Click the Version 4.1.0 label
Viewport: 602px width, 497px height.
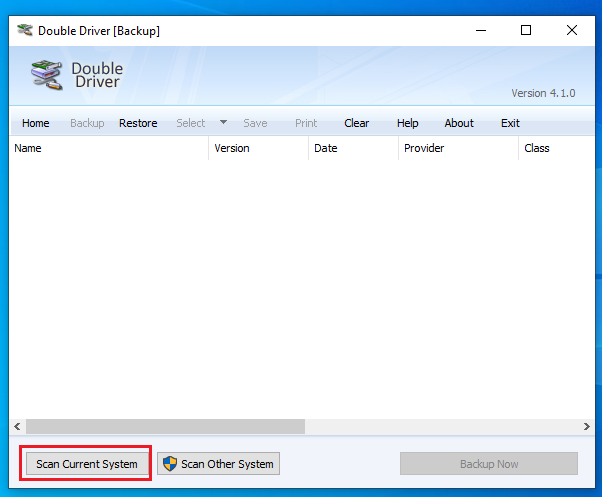543,93
